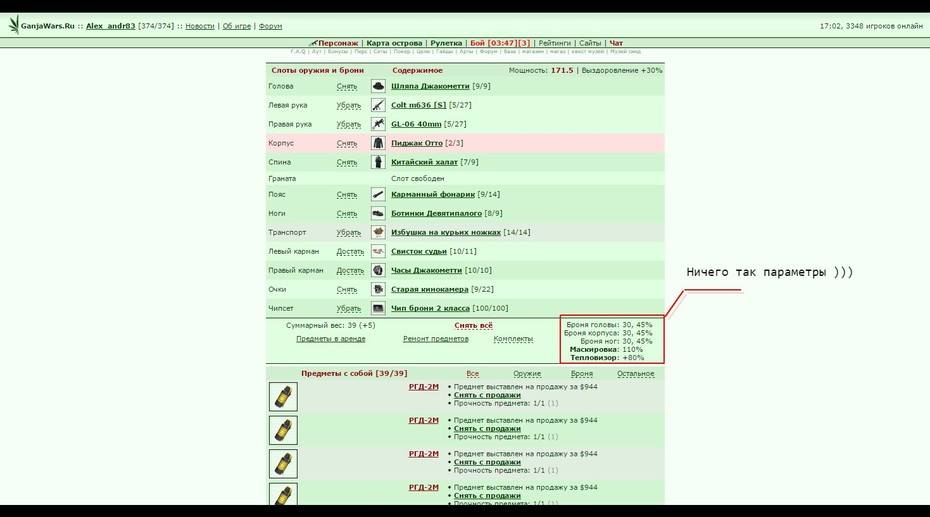Click the Часы Джакометти watch icon
Viewport: 930px width, 517px height.
point(378,270)
